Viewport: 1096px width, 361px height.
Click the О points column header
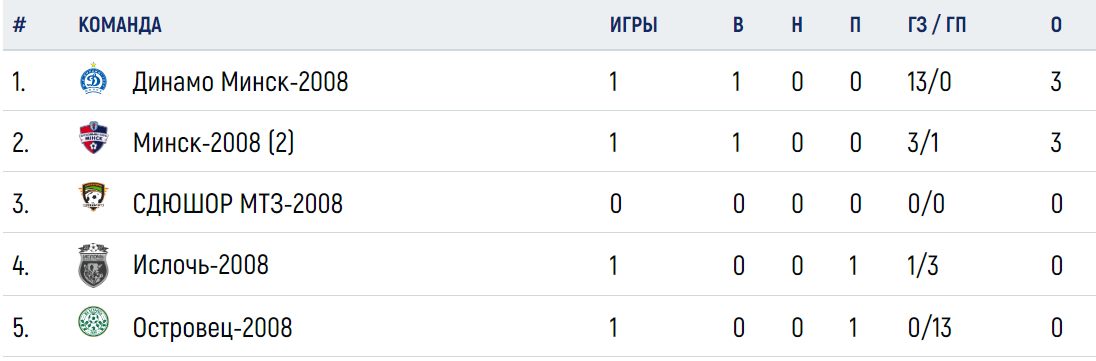click(x=1056, y=25)
